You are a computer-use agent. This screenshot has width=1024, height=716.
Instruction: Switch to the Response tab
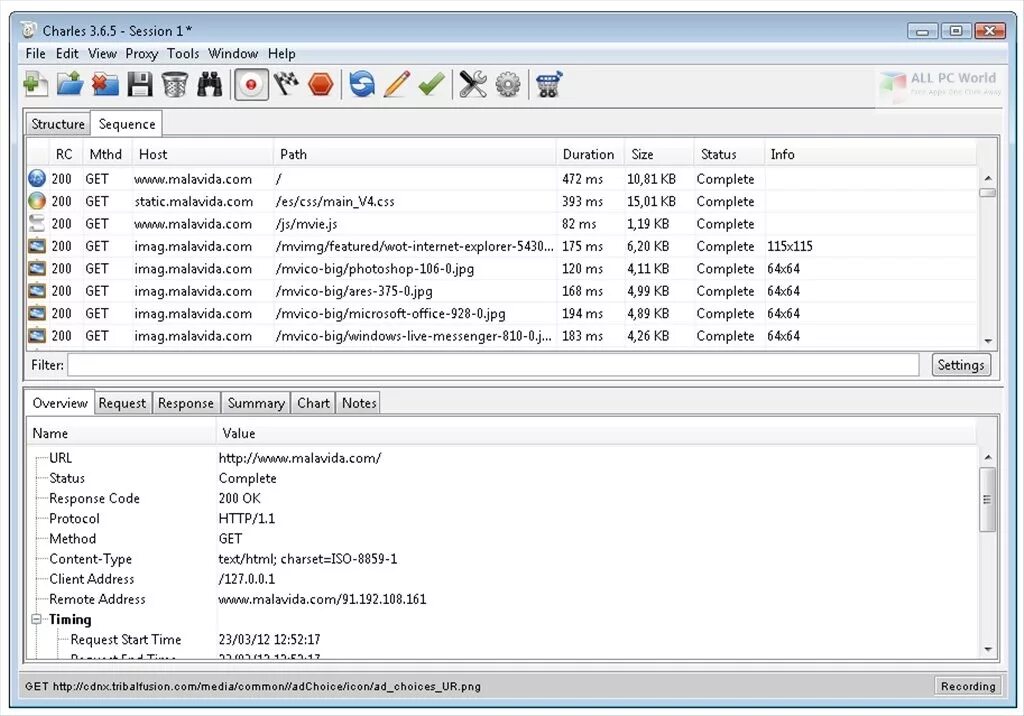point(185,403)
